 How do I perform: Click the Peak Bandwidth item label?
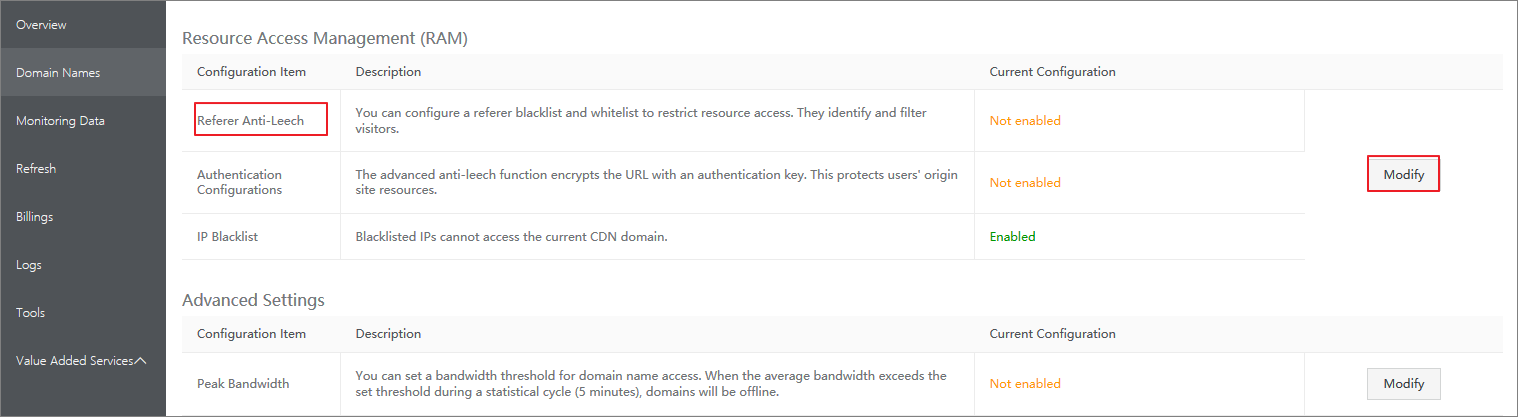click(241, 383)
